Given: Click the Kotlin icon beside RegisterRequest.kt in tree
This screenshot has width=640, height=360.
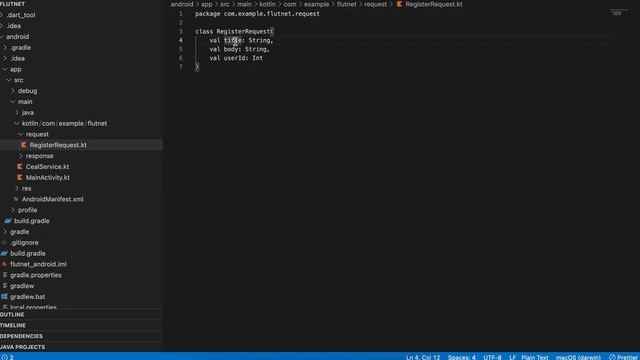Looking at the screenshot, I should click(x=24, y=145).
